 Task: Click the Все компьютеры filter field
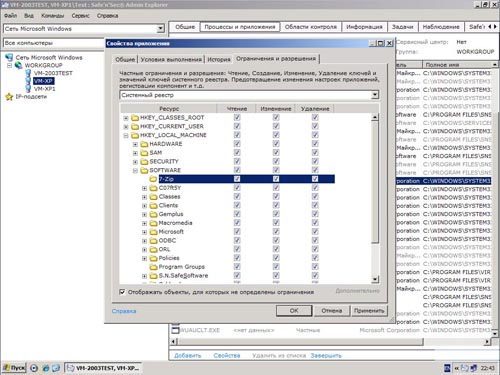tap(53, 43)
